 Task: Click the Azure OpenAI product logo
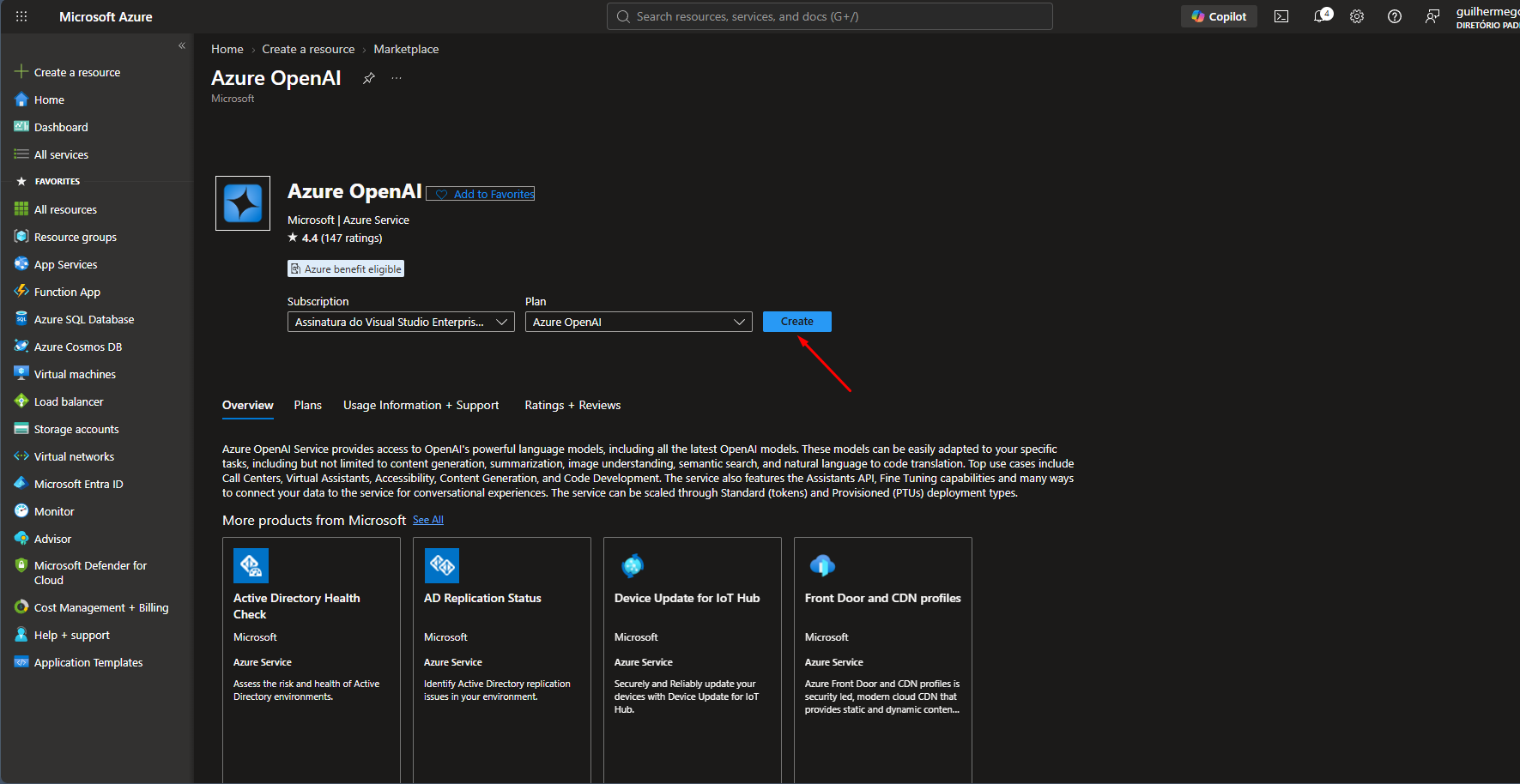click(x=243, y=203)
